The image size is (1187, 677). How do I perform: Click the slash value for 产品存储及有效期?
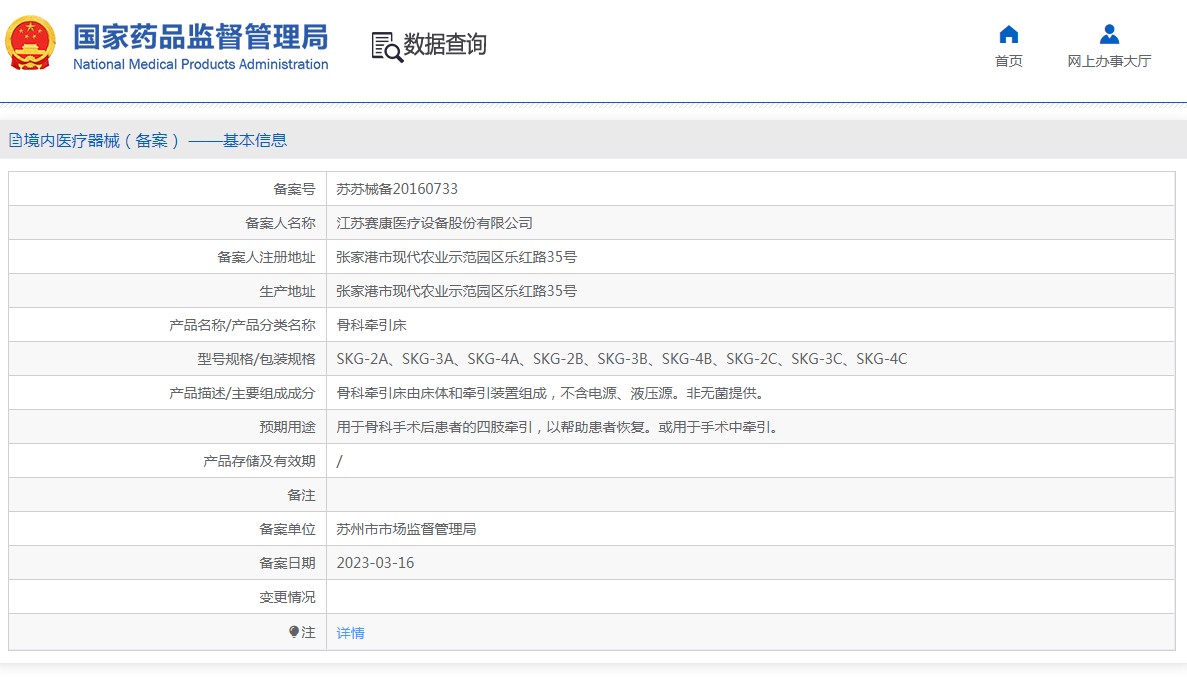pos(339,461)
